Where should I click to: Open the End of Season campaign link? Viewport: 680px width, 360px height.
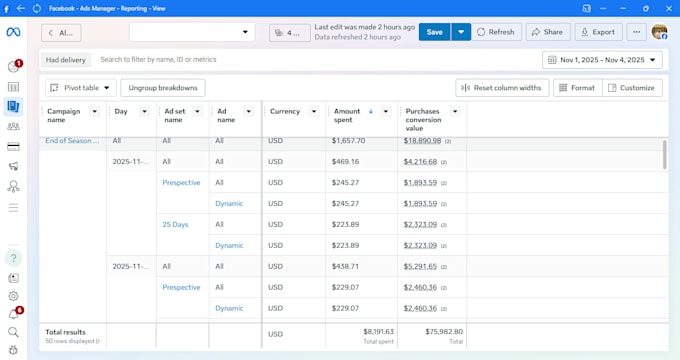coord(72,141)
